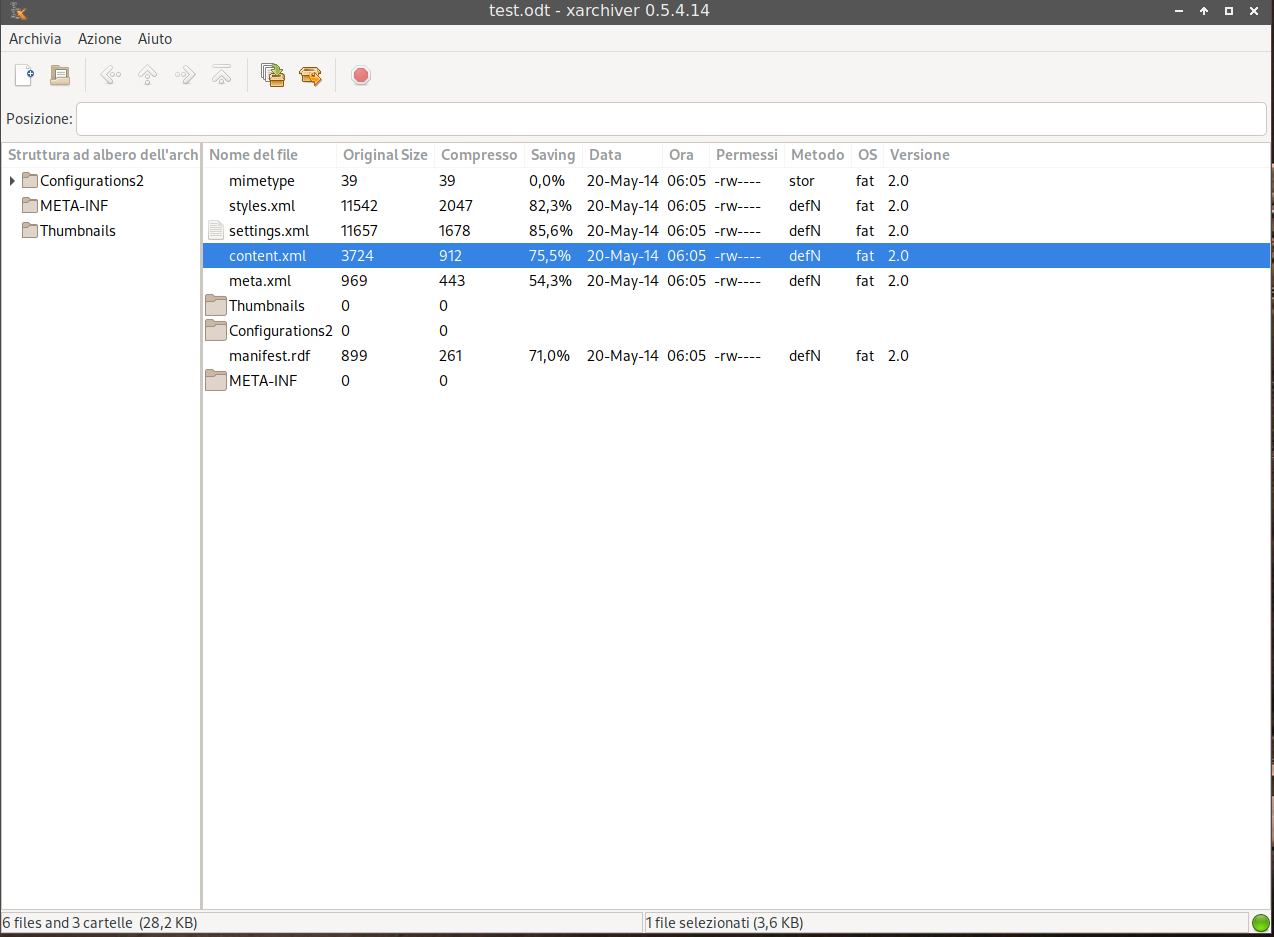Open the Aiuto menu
This screenshot has width=1274, height=937.
[x=154, y=39]
